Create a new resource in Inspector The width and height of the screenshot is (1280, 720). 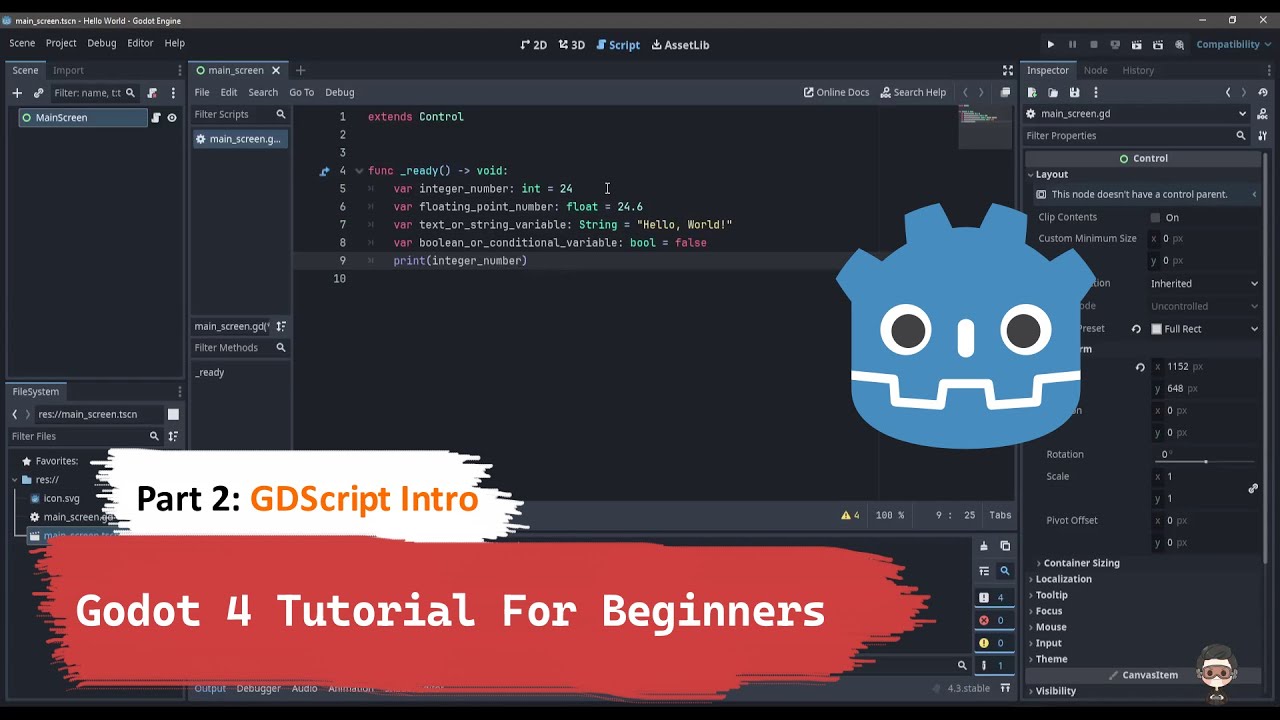(1032, 93)
